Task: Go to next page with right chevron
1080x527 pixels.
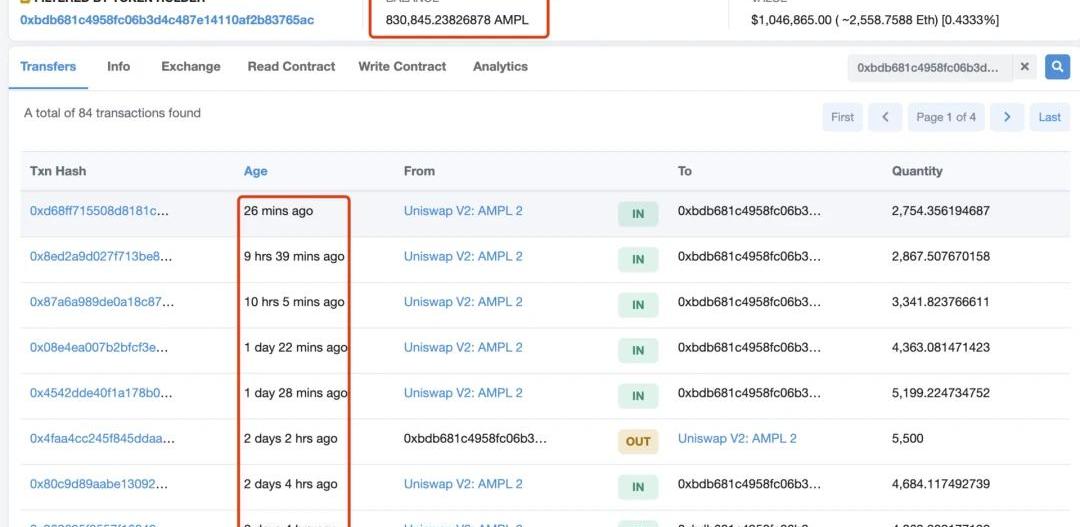Action: coord(1007,117)
